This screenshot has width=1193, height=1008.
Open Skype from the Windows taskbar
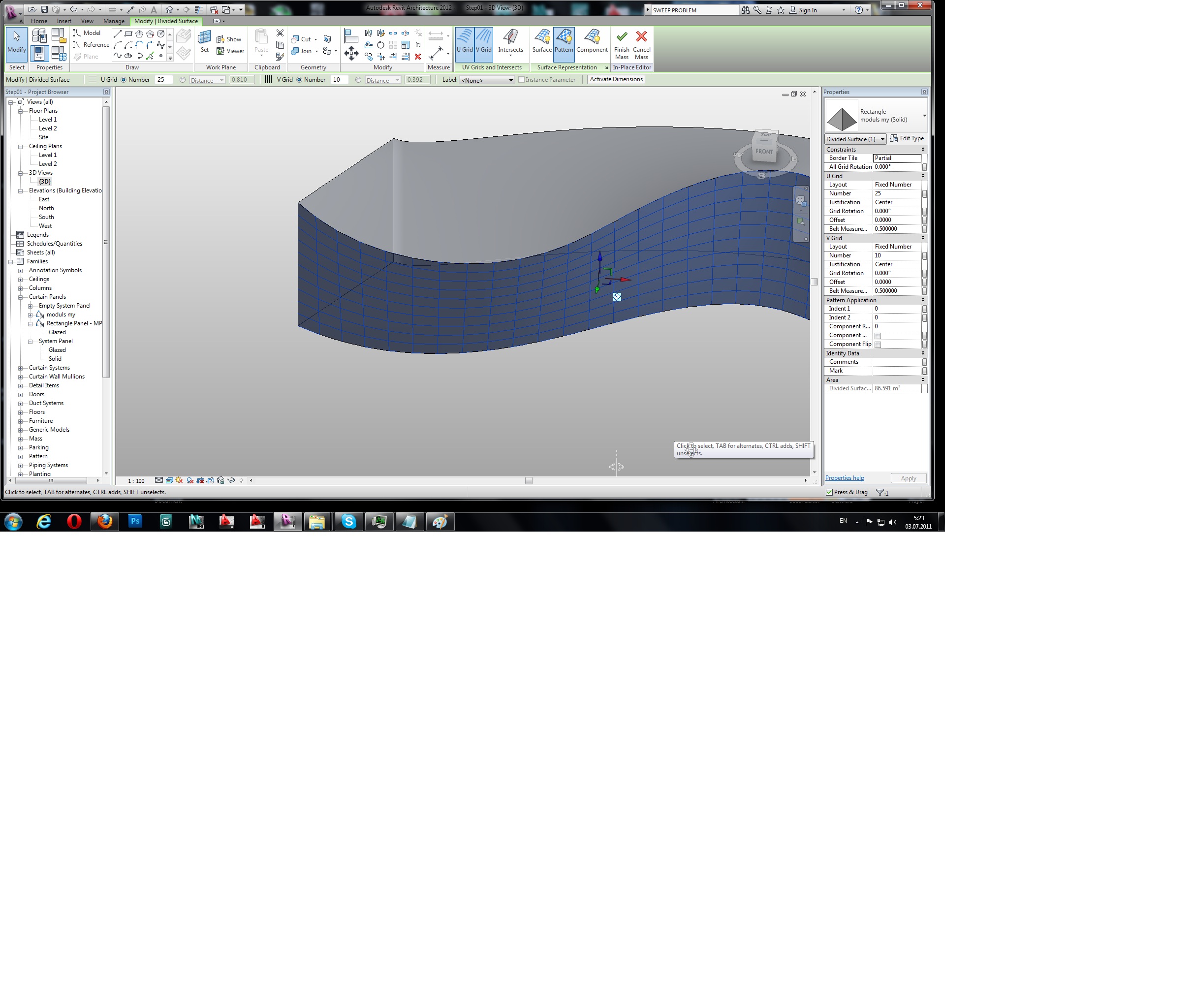(x=348, y=521)
